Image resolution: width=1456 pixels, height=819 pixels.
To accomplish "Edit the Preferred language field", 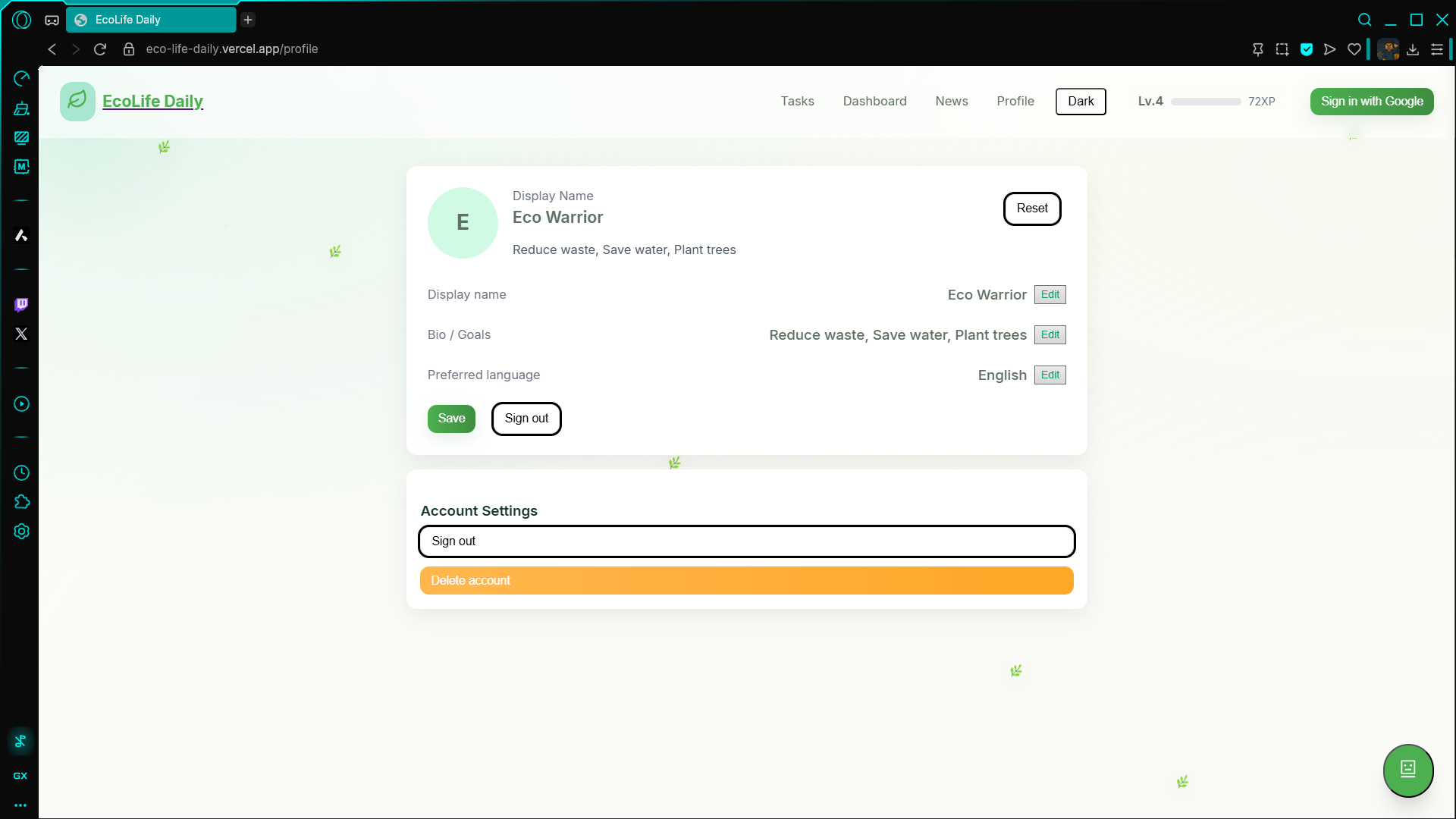I will [x=1050, y=375].
